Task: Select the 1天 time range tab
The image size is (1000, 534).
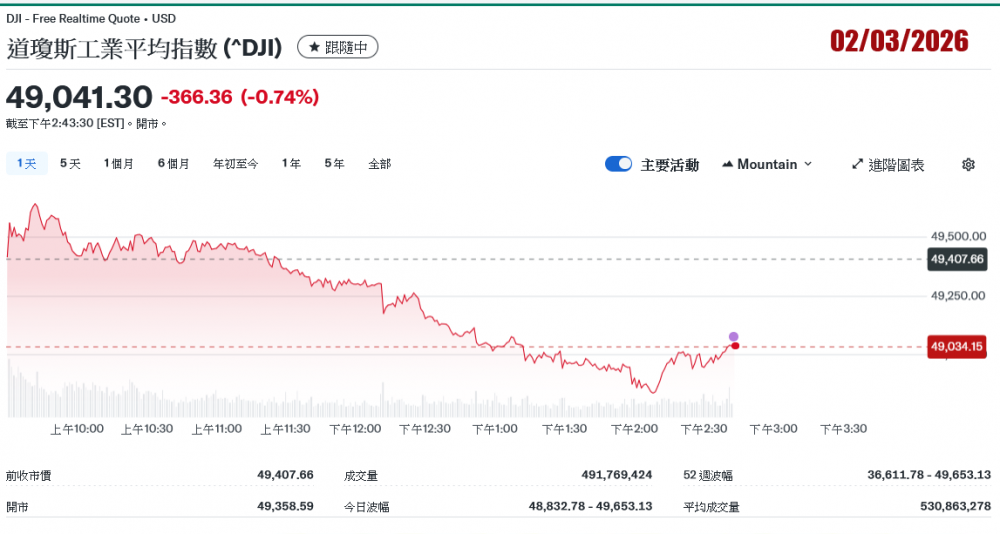Action: pos(26,164)
